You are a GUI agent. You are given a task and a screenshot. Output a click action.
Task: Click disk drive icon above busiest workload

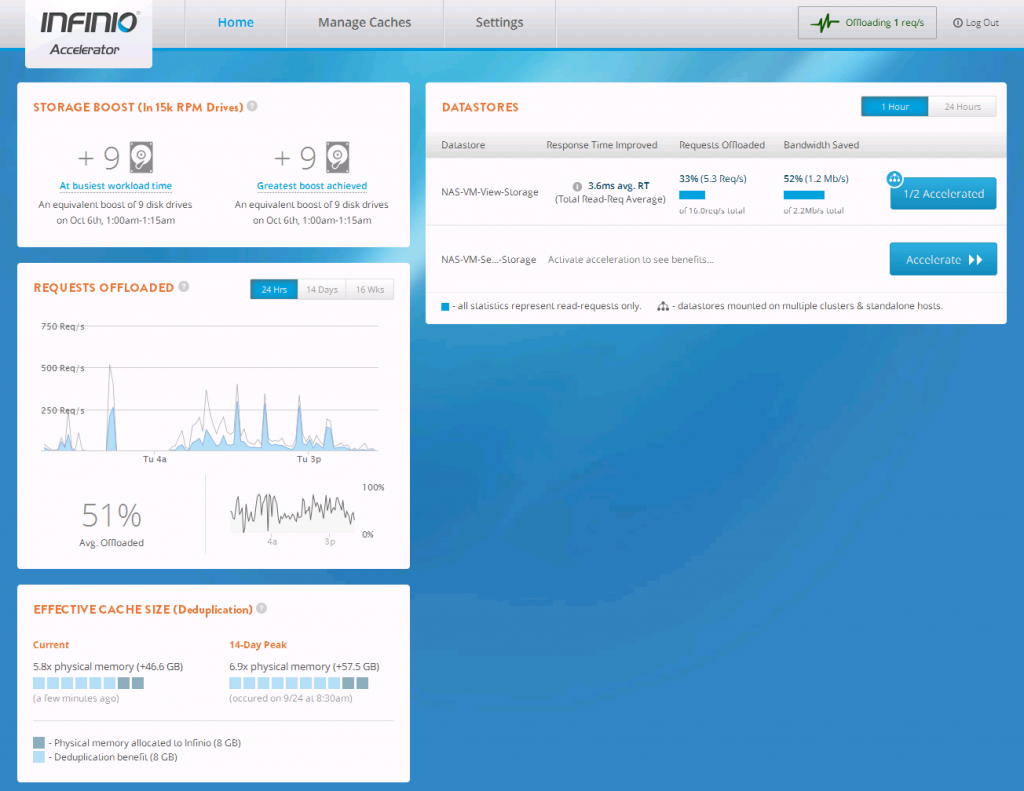pyautogui.click(x=141, y=157)
